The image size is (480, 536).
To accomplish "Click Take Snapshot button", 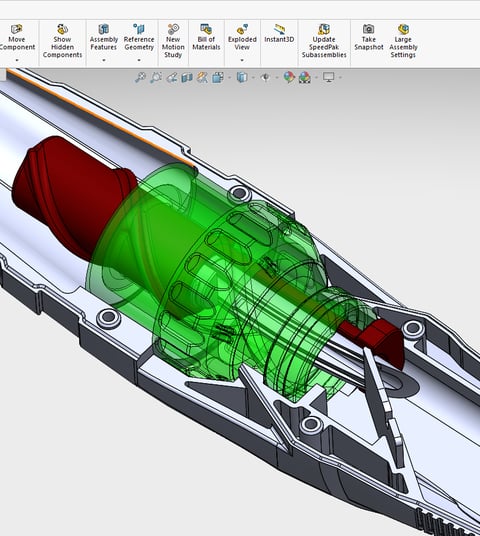I will [x=369, y=38].
